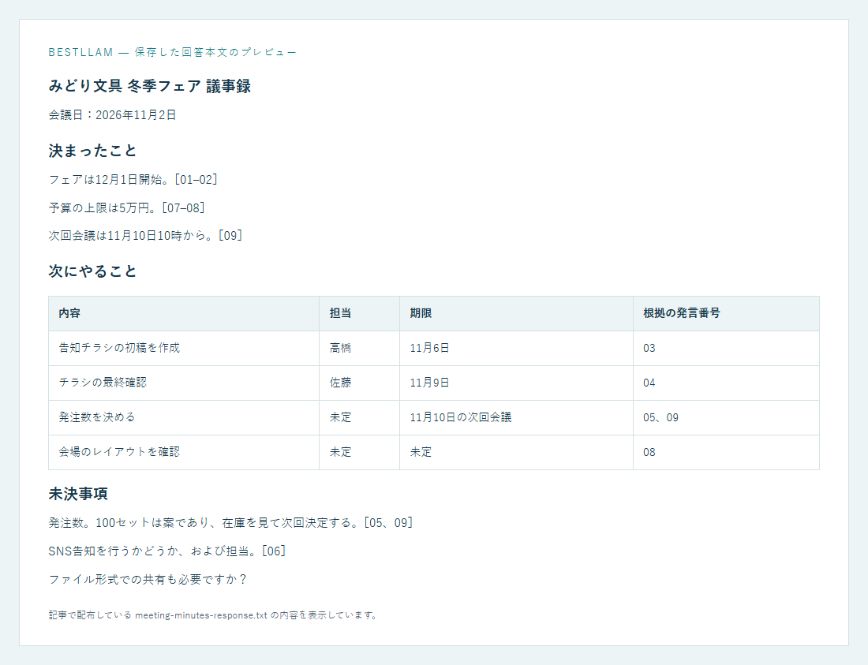Click the 佐藤 assignee cell
This screenshot has width=868, height=665.
[x=359, y=383]
